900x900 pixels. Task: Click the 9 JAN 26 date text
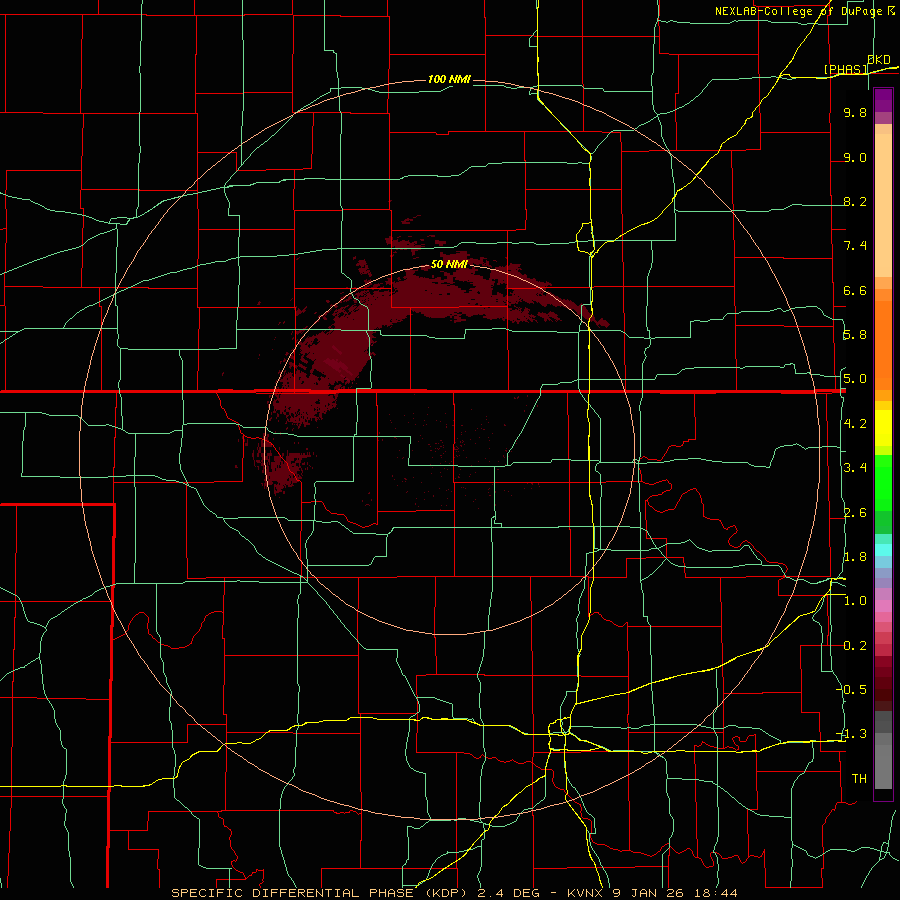[x=649, y=893]
